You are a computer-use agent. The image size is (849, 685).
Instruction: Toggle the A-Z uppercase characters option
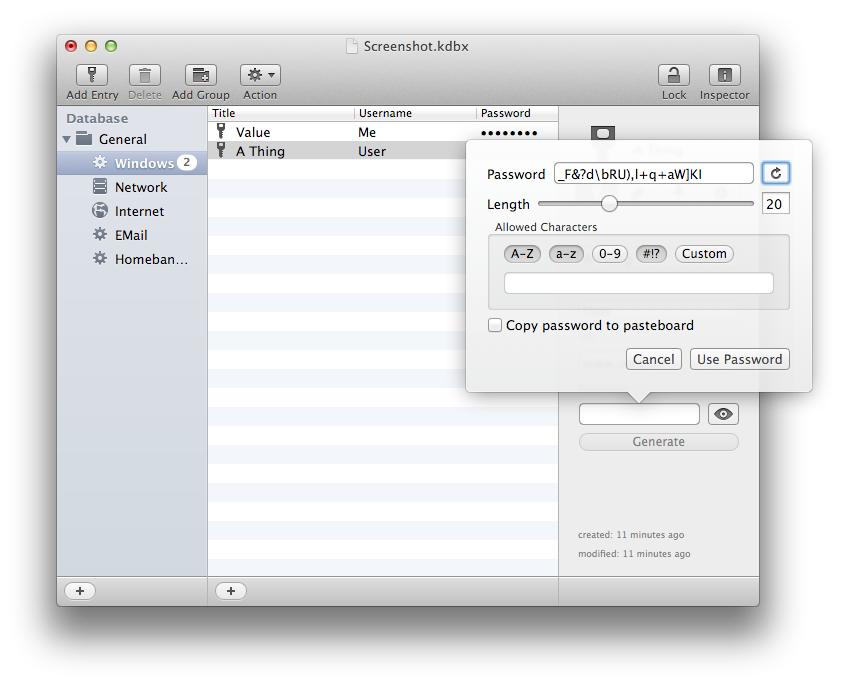(522, 254)
